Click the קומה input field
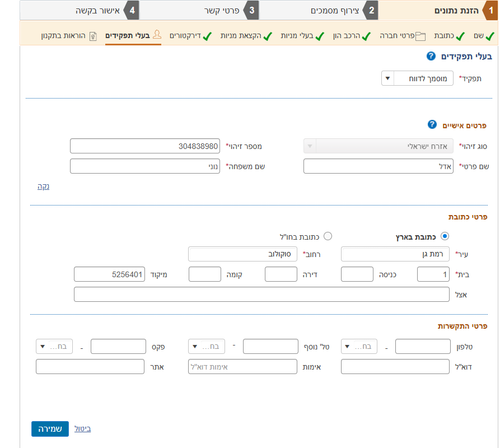The height and width of the screenshot is (448, 500). click(205, 274)
